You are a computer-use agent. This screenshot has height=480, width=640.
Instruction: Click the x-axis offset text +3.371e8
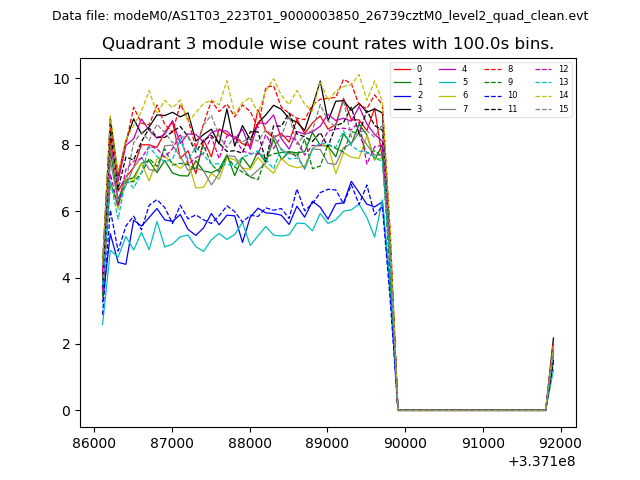[x=542, y=460]
